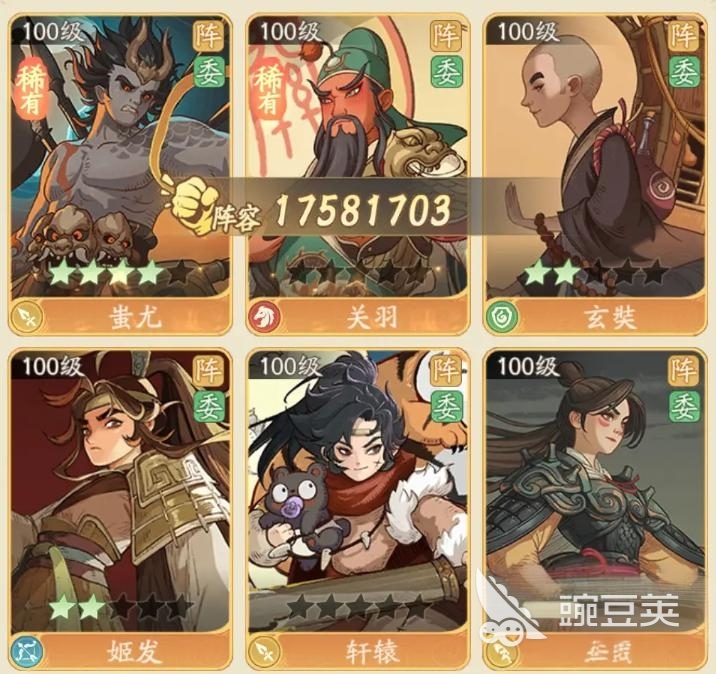Click the gold 阵 badge on 玄奘's card

tap(684, 36)
